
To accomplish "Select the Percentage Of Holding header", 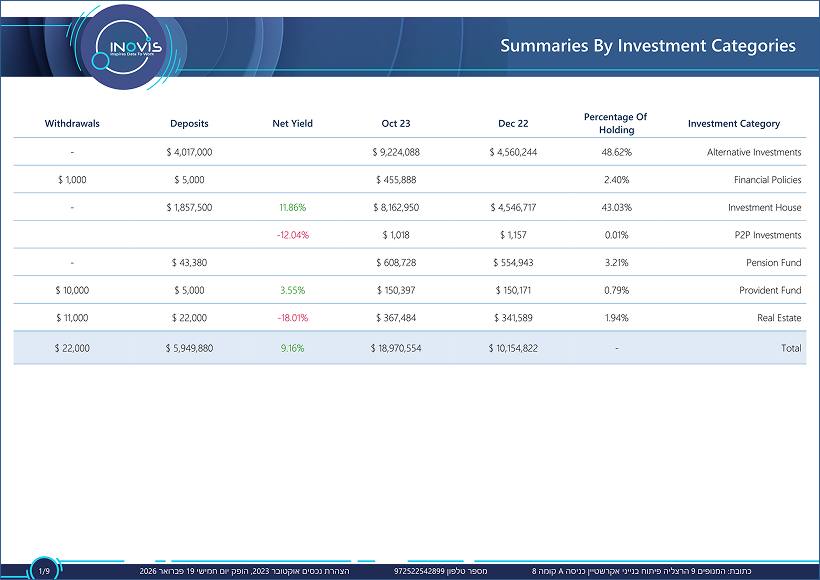I will 615,123.
